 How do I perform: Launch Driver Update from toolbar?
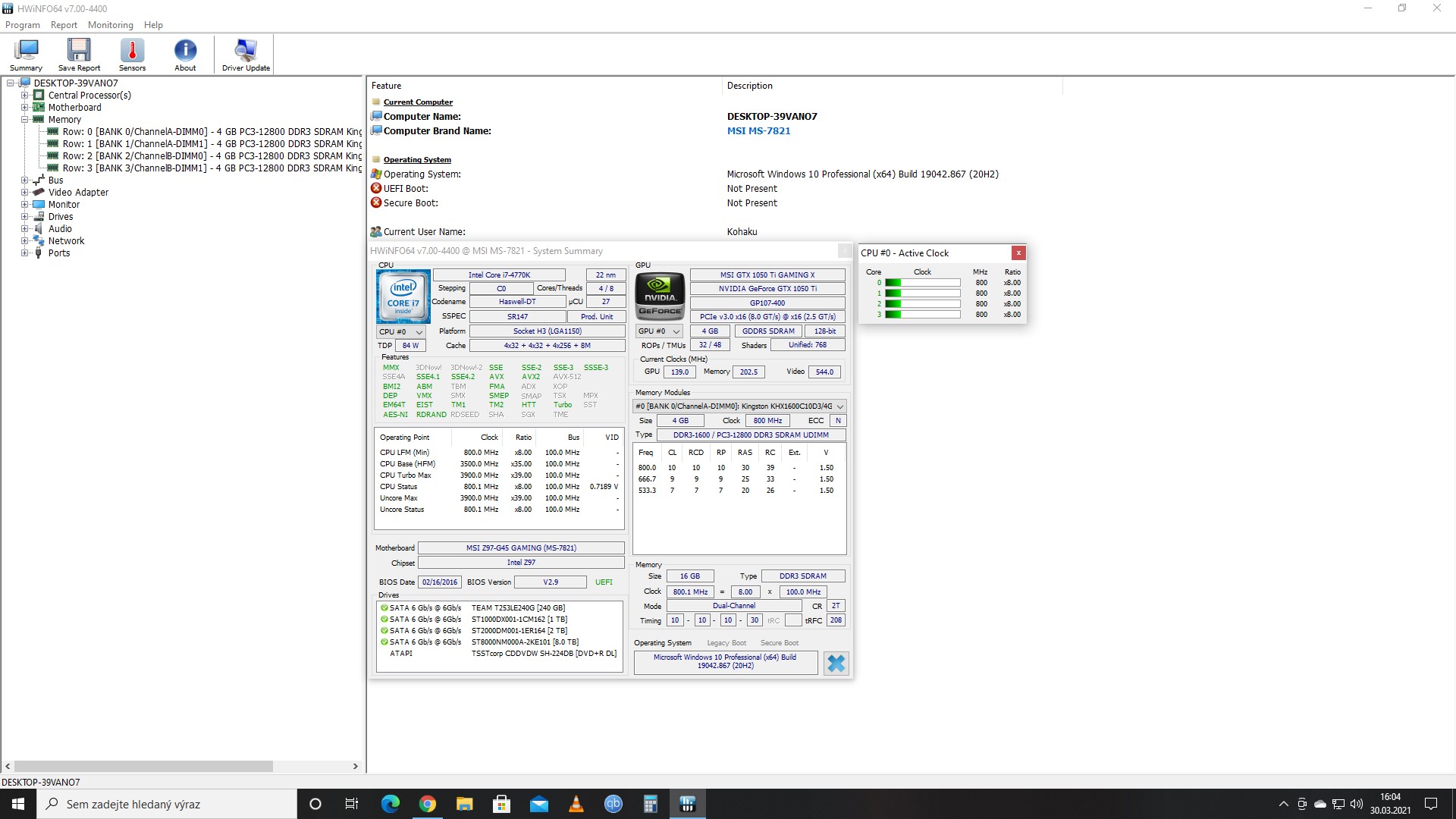pos(246,54)
